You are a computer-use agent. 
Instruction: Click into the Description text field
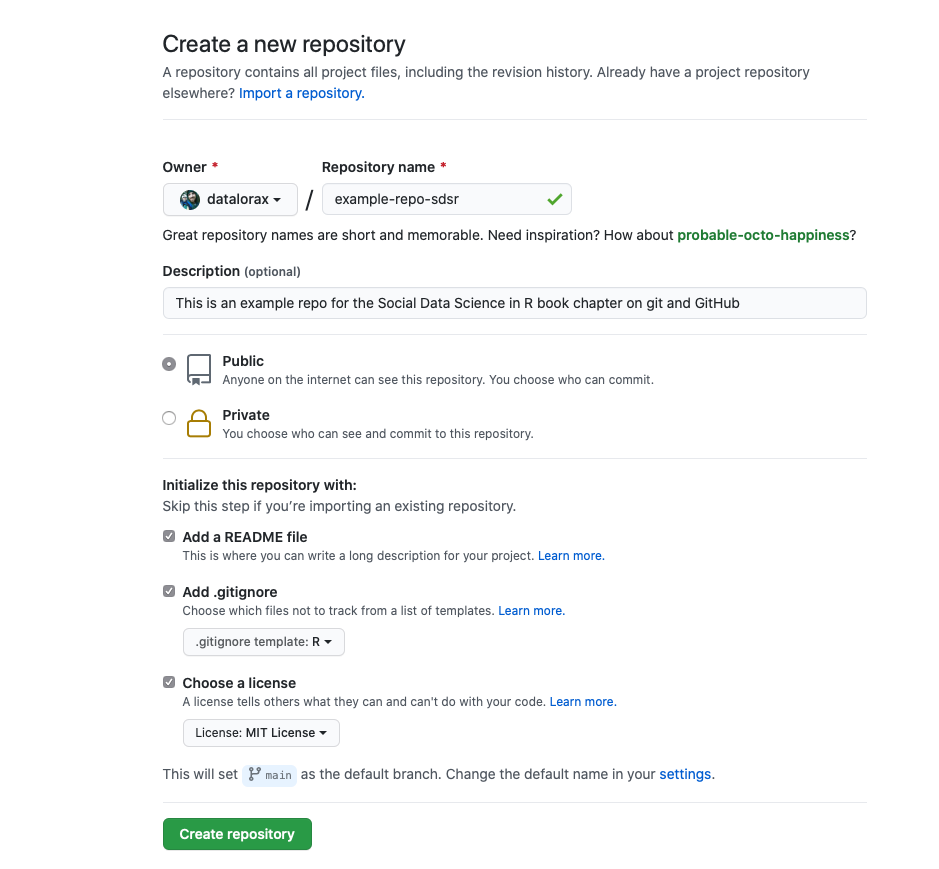coord(514,303)
